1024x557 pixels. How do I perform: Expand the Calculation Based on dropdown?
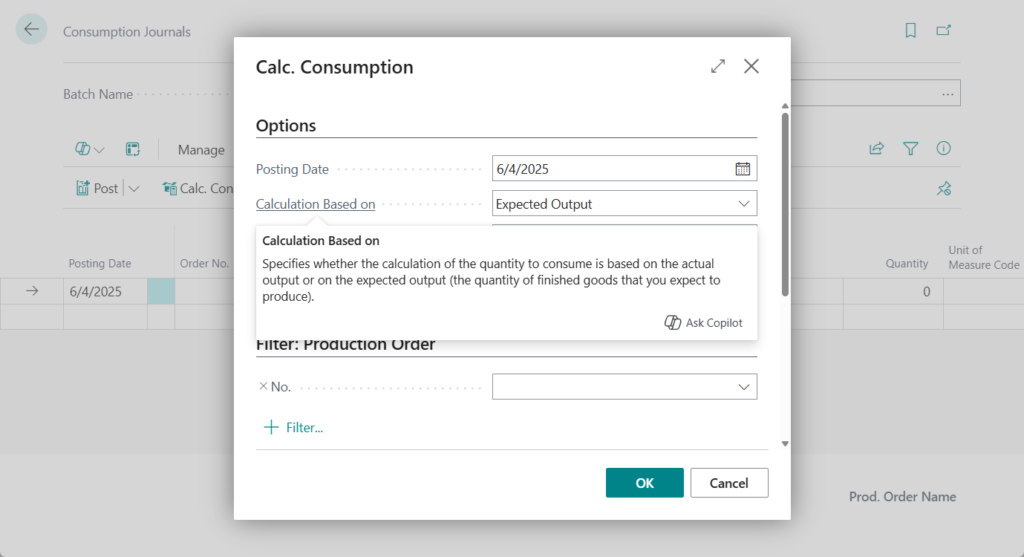pyautogui.click(x=744, y=204)
